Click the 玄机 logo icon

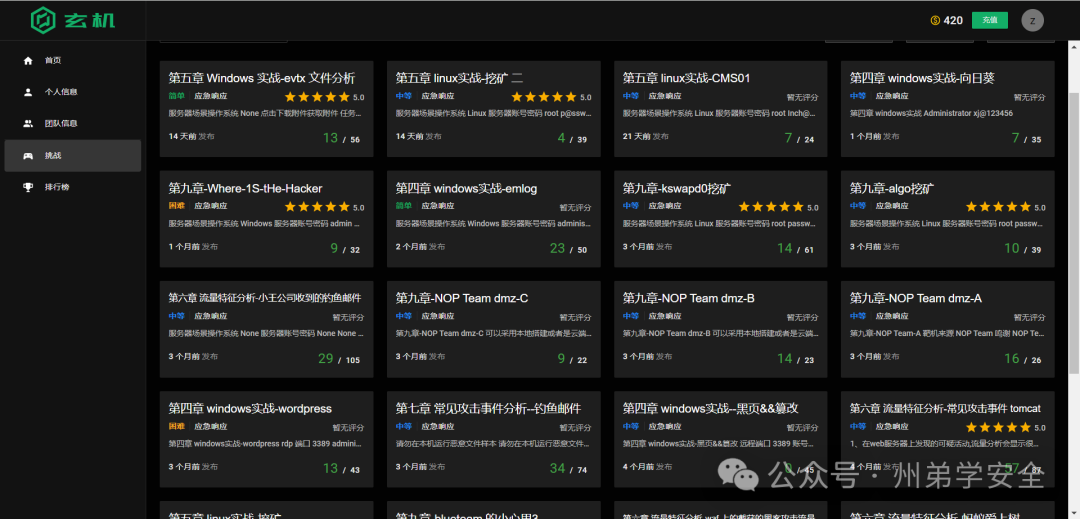[43, 20]
